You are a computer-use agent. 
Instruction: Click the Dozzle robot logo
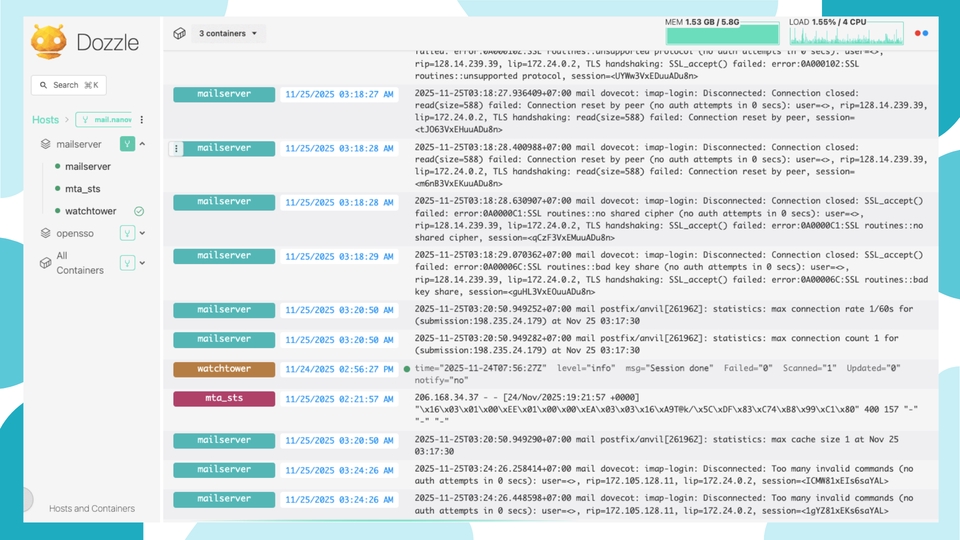point(48,42)
